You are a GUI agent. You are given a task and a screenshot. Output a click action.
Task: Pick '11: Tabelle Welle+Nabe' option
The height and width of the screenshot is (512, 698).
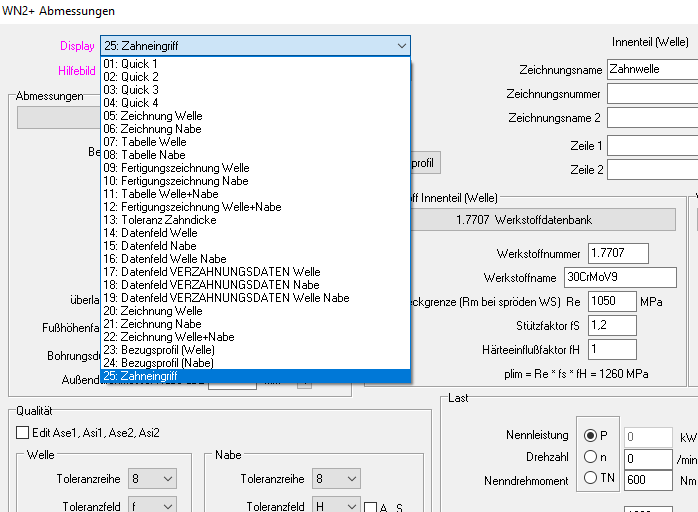click(161, 194)
